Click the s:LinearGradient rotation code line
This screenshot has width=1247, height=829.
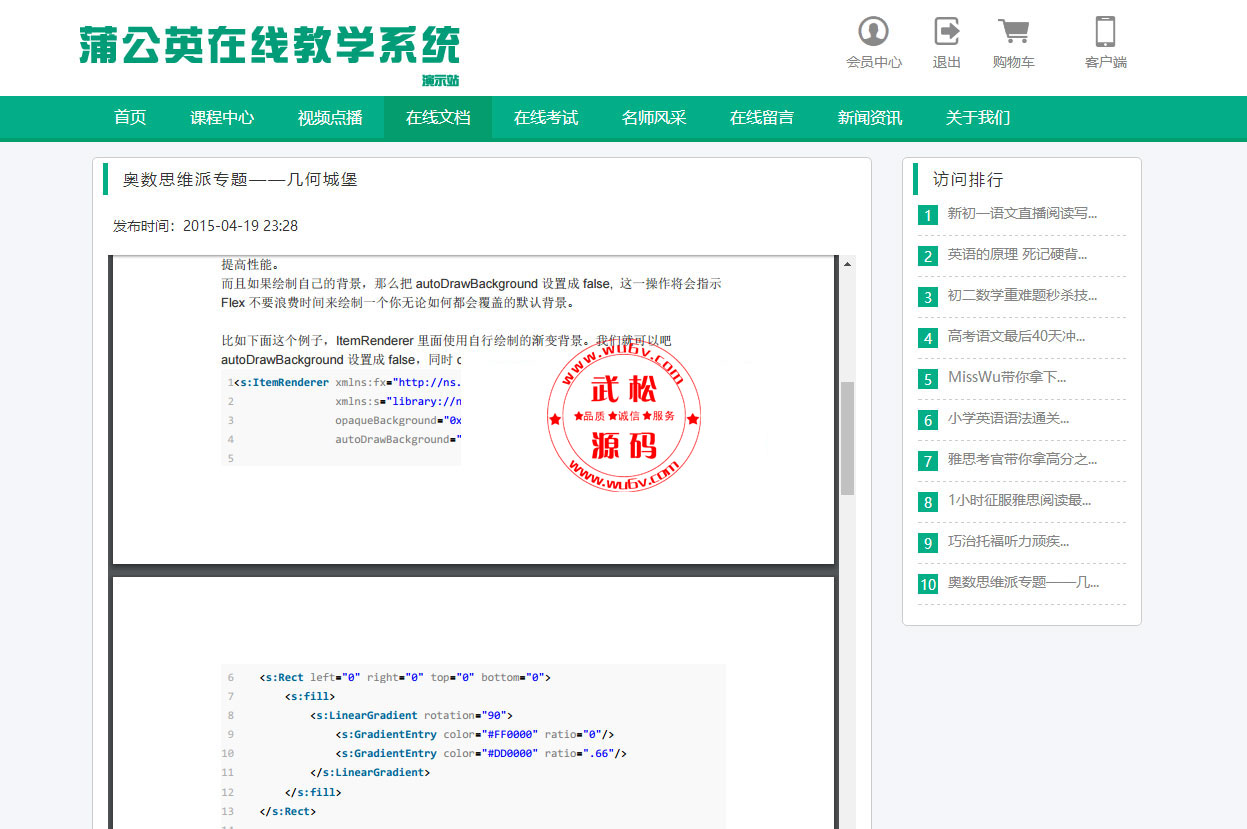click(x=411, y=715)
